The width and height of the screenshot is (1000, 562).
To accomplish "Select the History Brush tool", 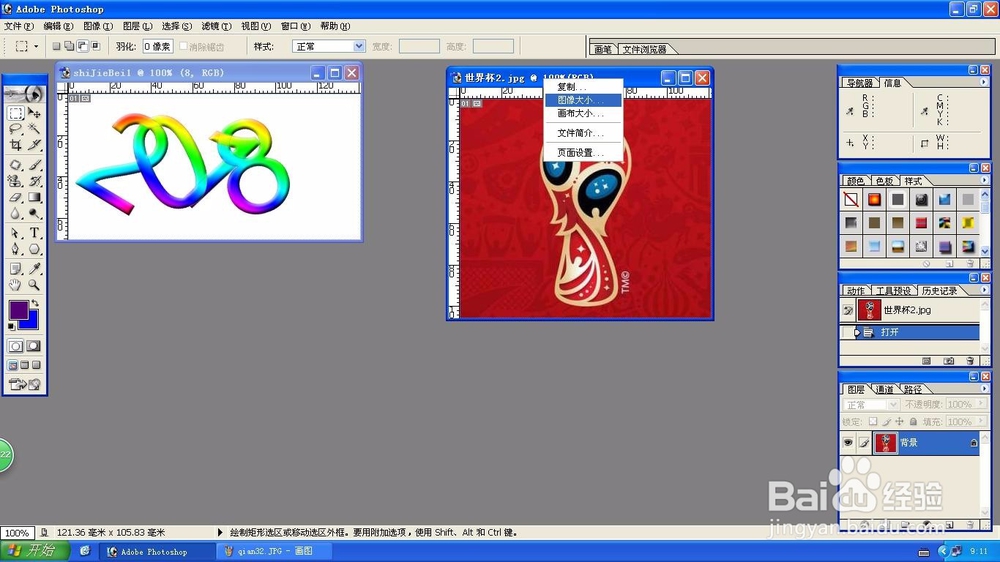I will point(34,181).
